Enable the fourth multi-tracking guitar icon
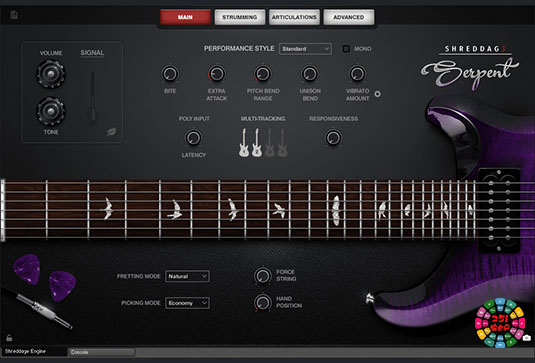The height and width of the screenshot is (363, 535). point(282,143)
